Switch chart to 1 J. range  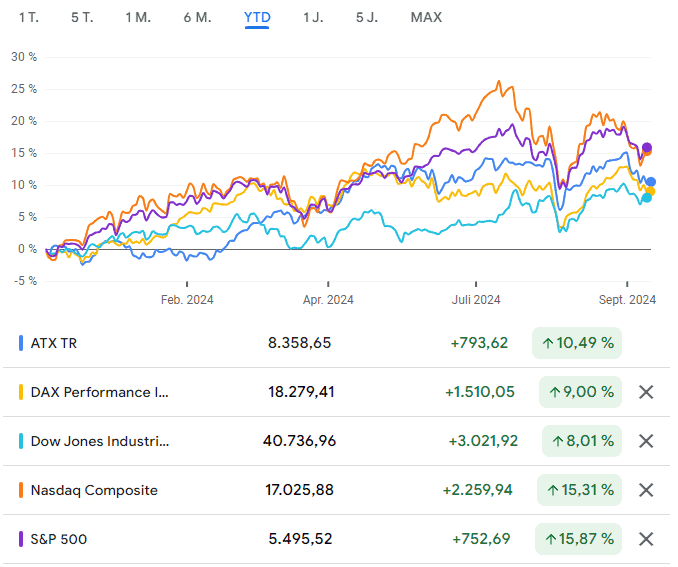pos(313,17)
